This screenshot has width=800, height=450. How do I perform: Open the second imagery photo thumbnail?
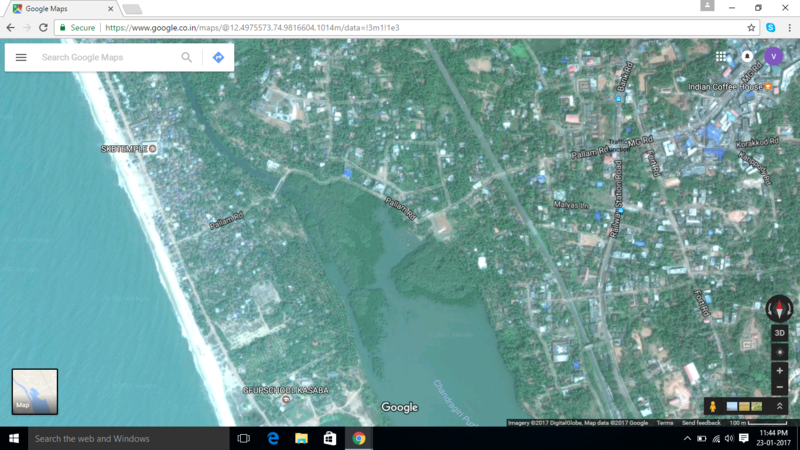pyautogui.click(x=744, y=407)
